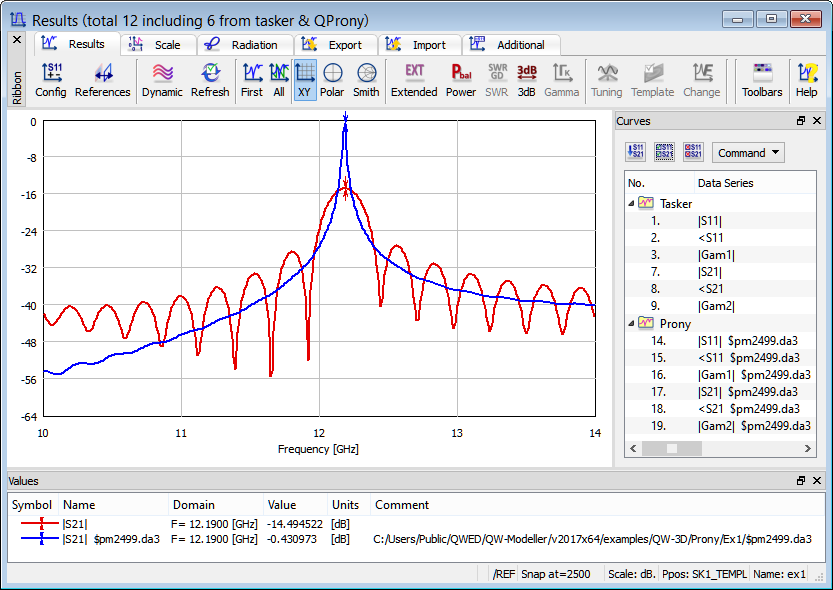
Task: Open the Config settings tool
Action: point(51,80)
